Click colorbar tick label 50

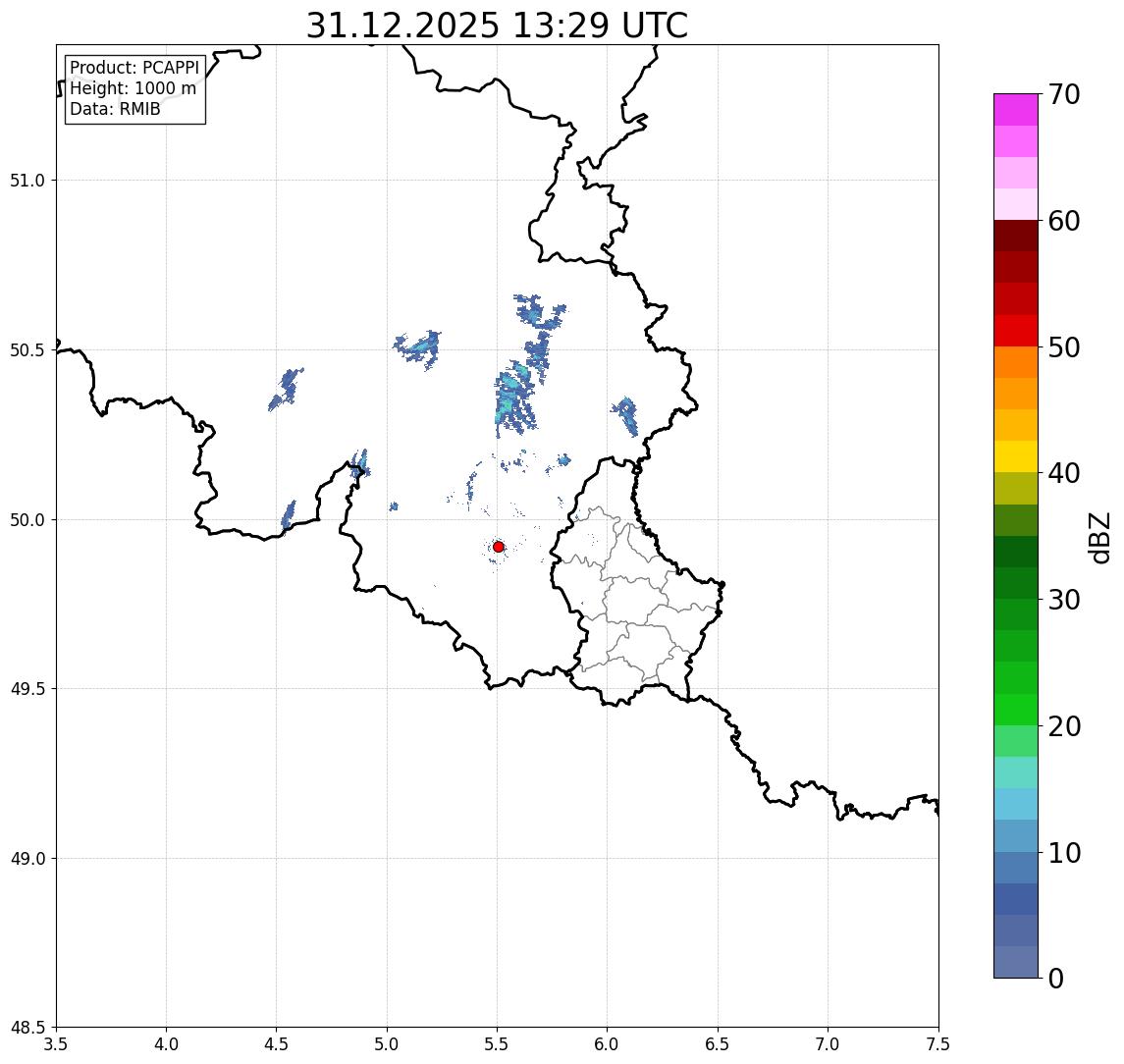pyautogui.click(x=1064, y=347)
